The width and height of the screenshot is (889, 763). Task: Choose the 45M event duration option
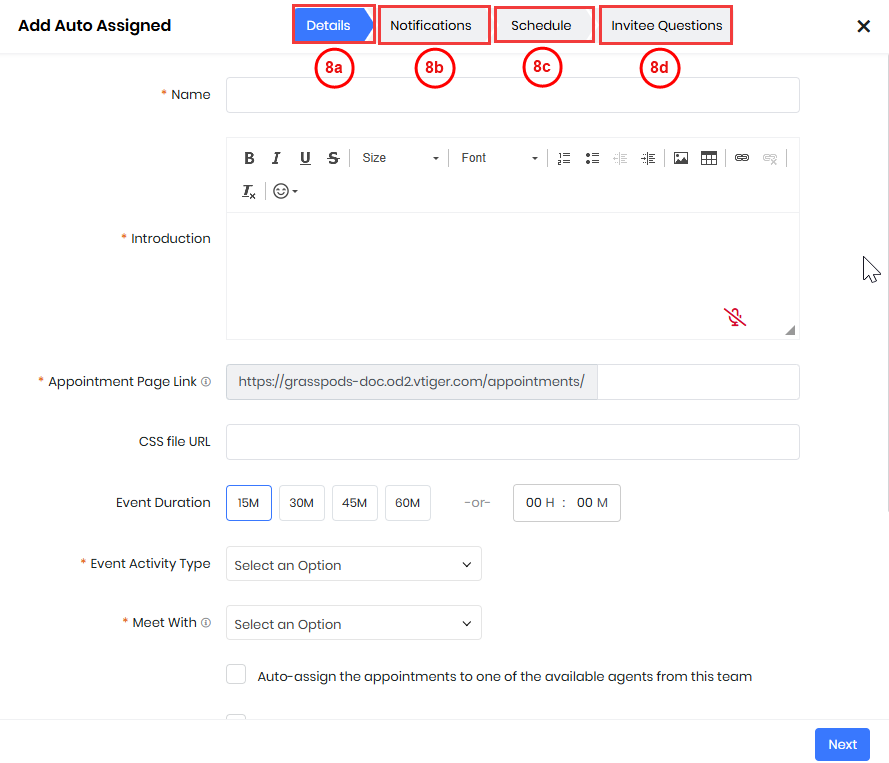[x=355, y=503]
